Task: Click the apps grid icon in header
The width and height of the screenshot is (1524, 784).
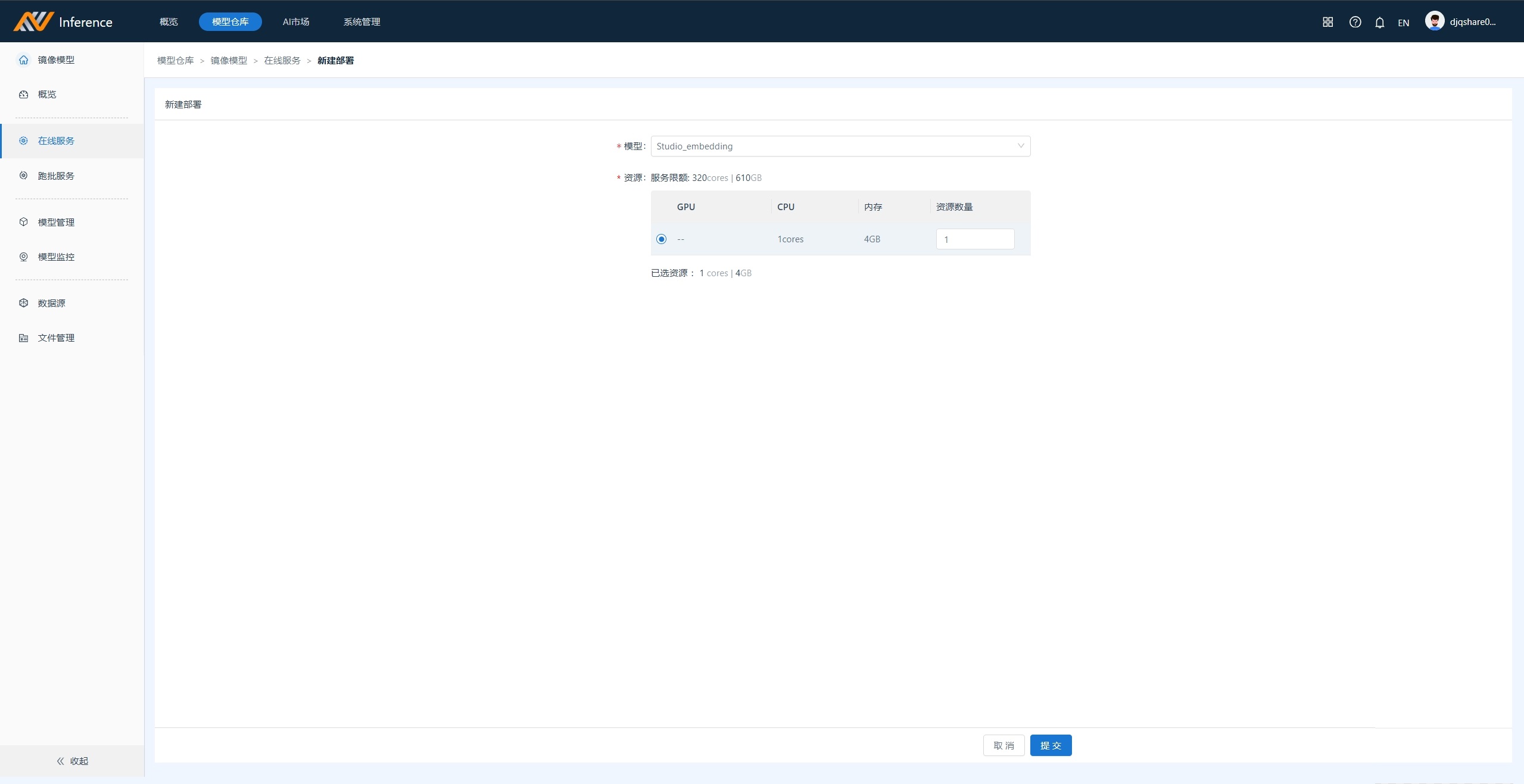Action: 1327,22
